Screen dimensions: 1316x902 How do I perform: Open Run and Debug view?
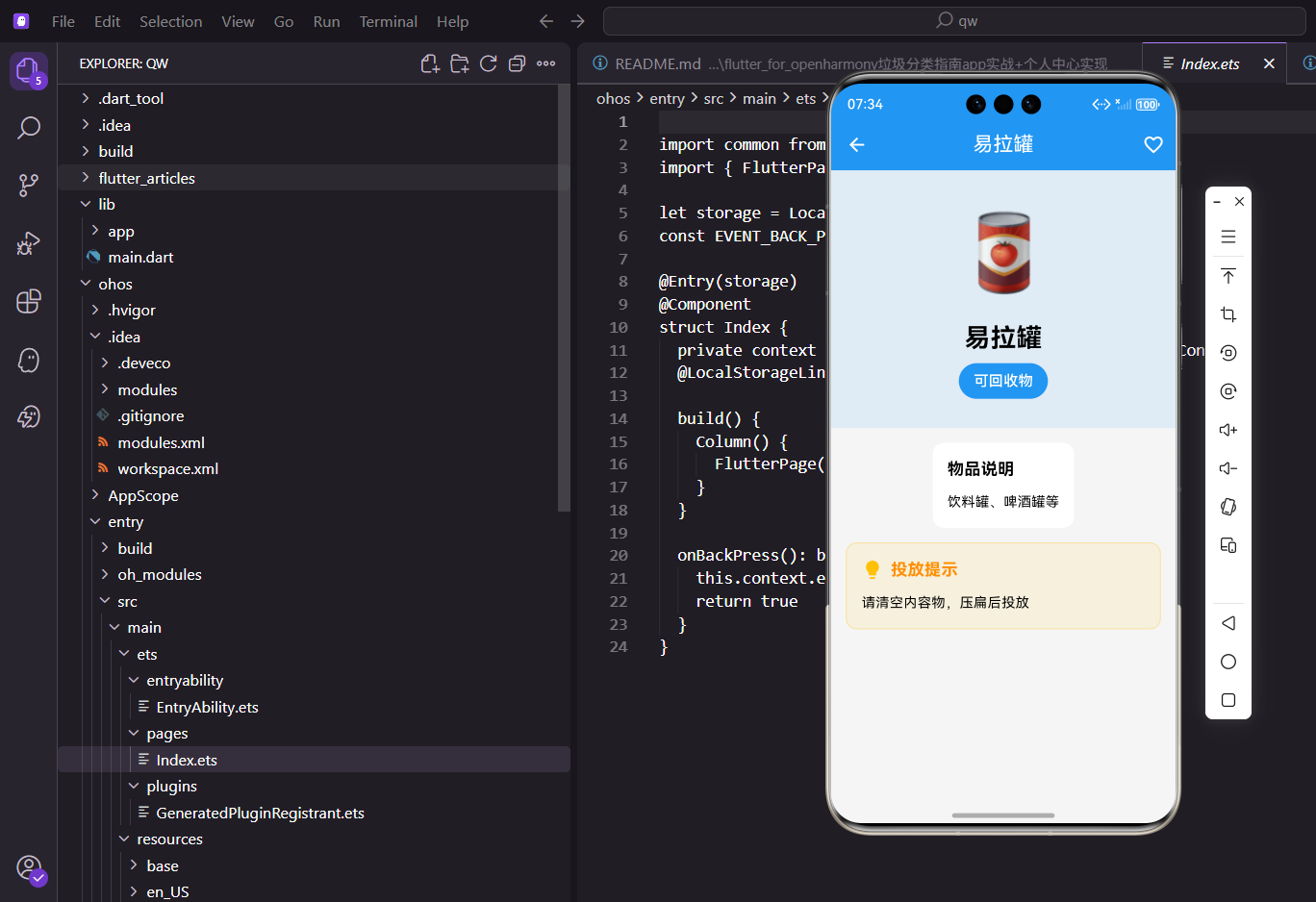click(29, 243)
